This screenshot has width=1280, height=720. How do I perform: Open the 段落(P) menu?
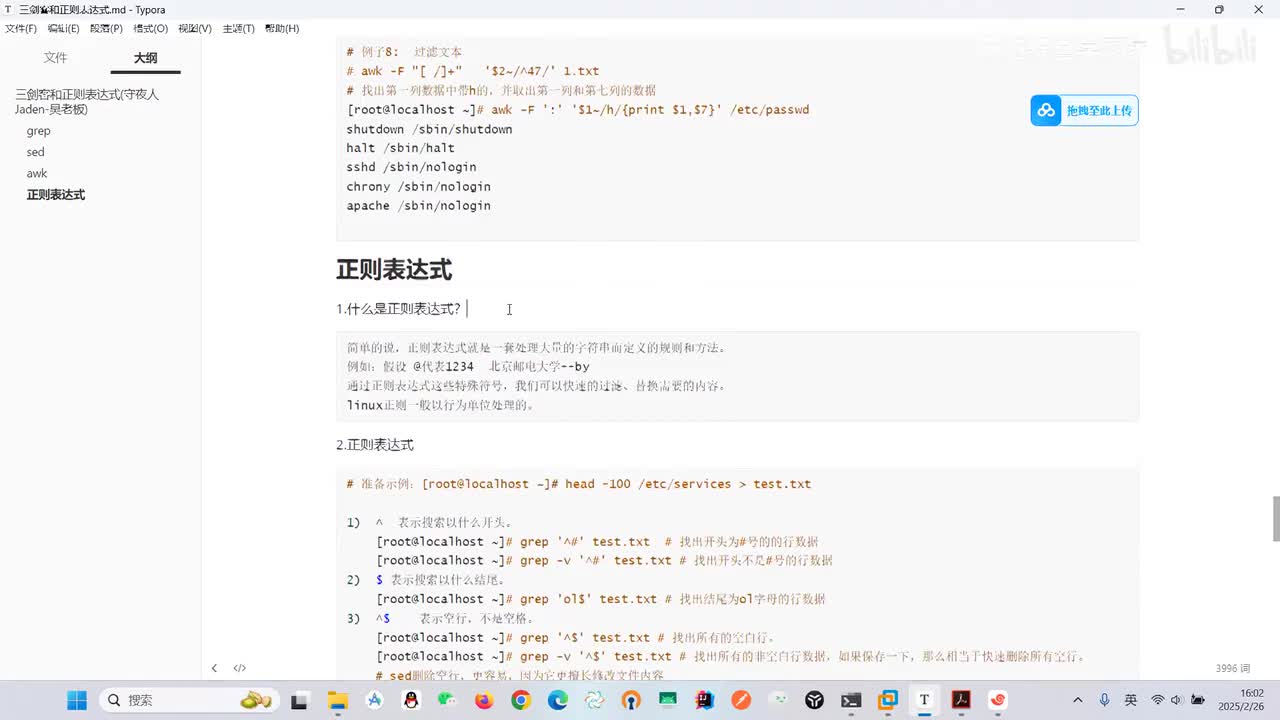tap(106, 29)
